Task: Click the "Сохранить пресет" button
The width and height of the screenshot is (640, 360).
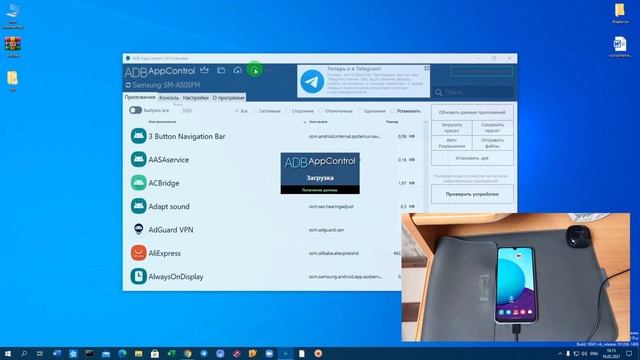Action: [x=493, y=128]
